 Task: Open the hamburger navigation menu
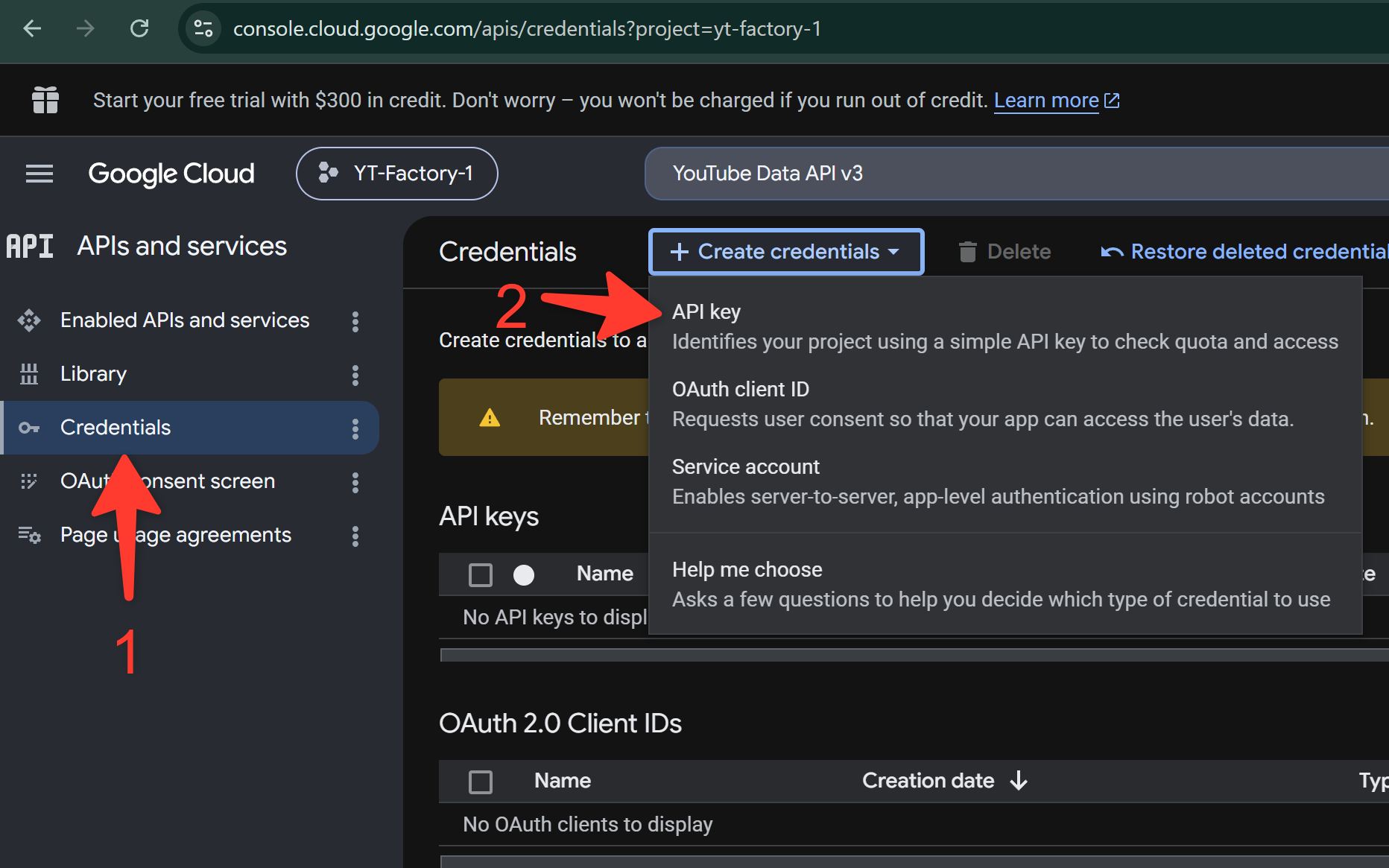[x=39, y=174]
